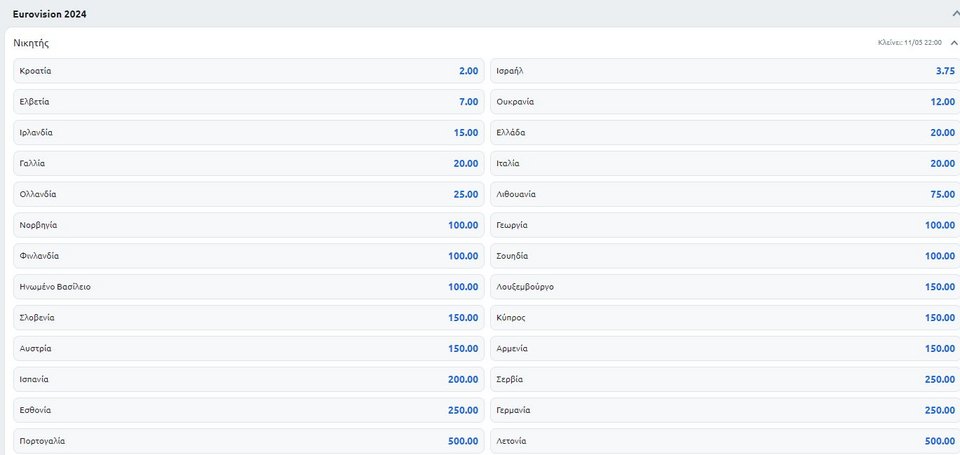Pick Ουκρανία odds 12.00

pos(725,102)
